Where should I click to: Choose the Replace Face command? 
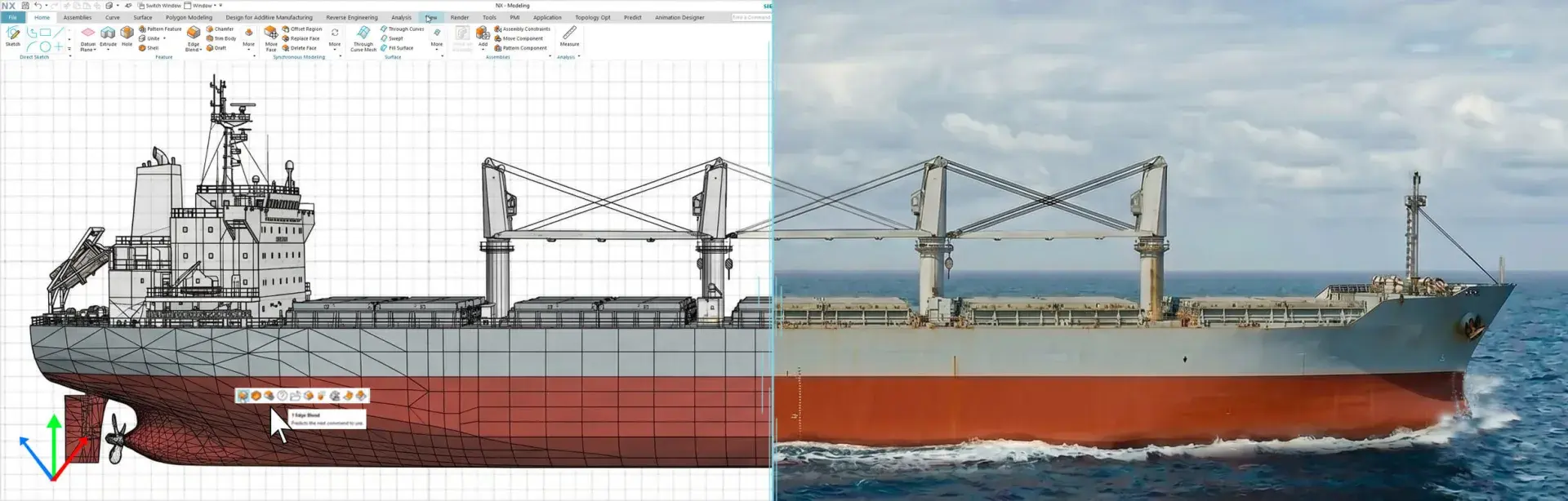click(301, 38)
